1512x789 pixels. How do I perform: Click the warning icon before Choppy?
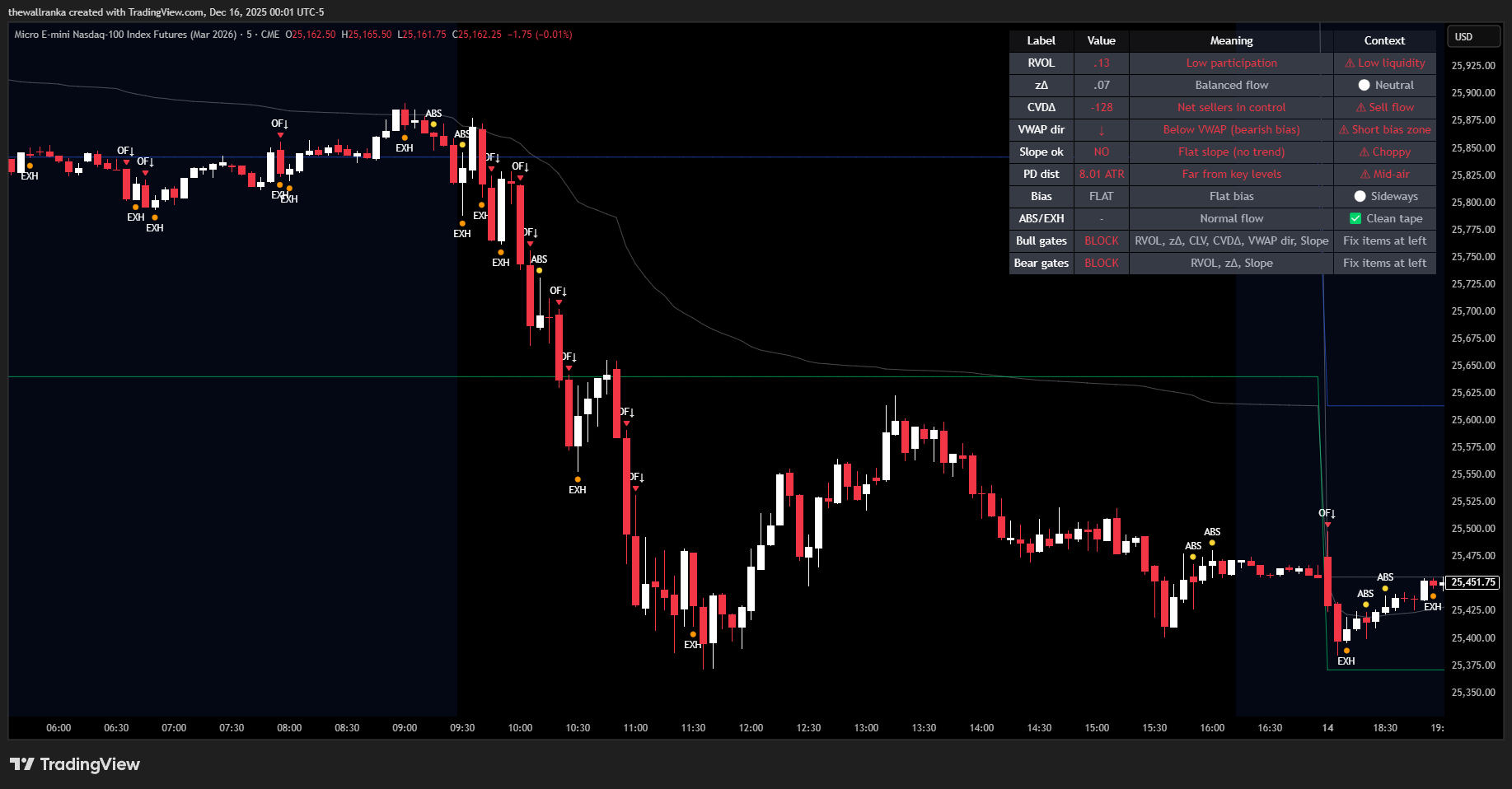click(x=1365, y=152)
